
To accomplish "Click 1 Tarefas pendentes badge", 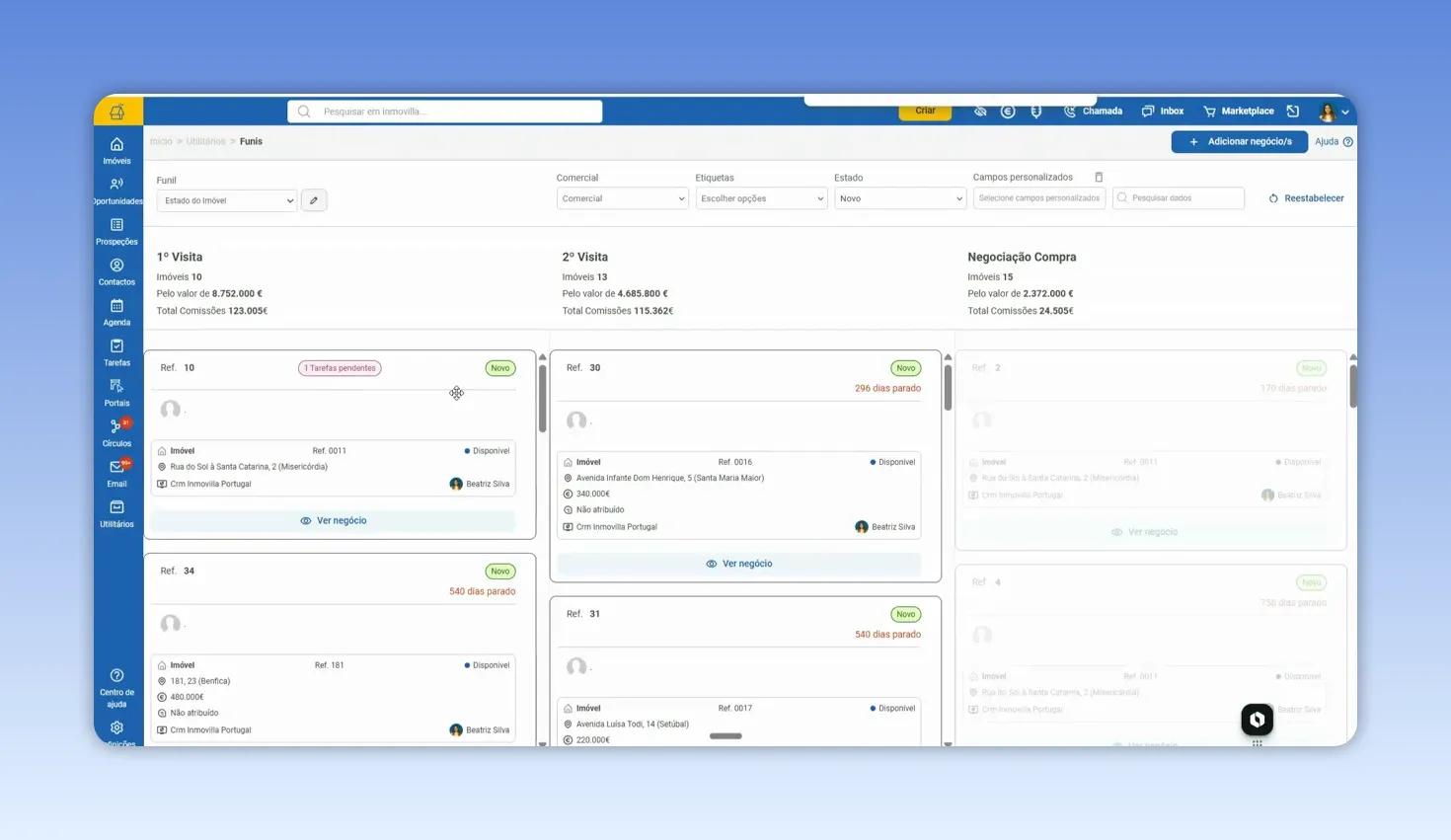I will point(340,368).
